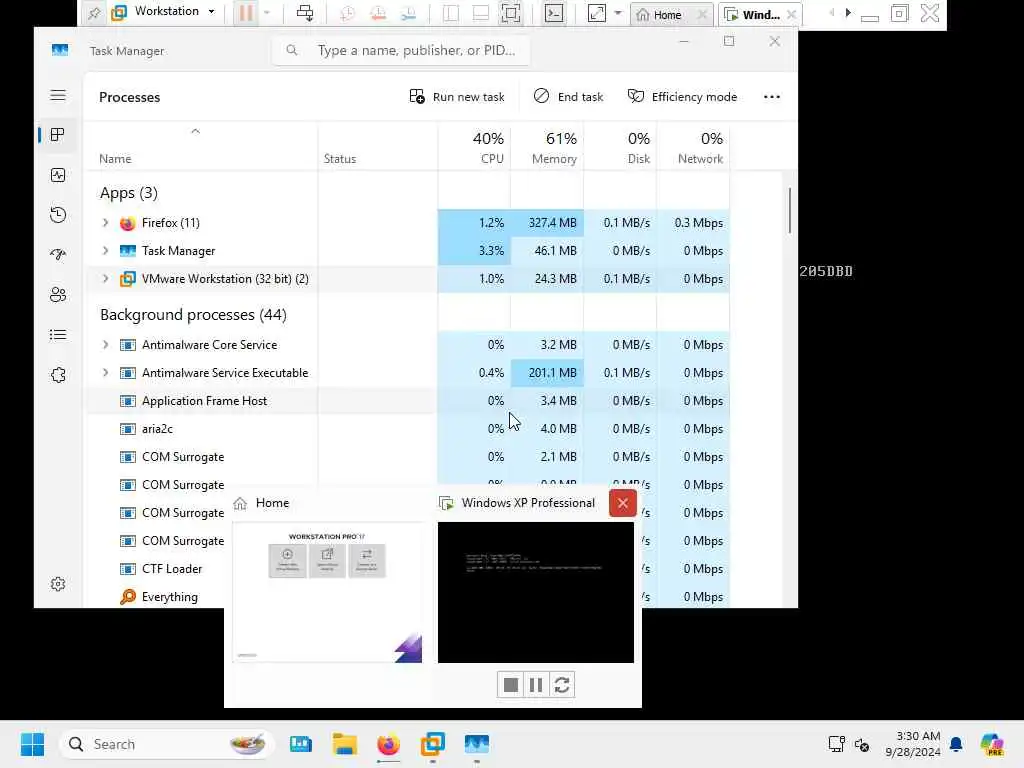Close the Wind... VM tab
Image resolution: width=1024 pixels, height=768 pixels.
[792, 14]
